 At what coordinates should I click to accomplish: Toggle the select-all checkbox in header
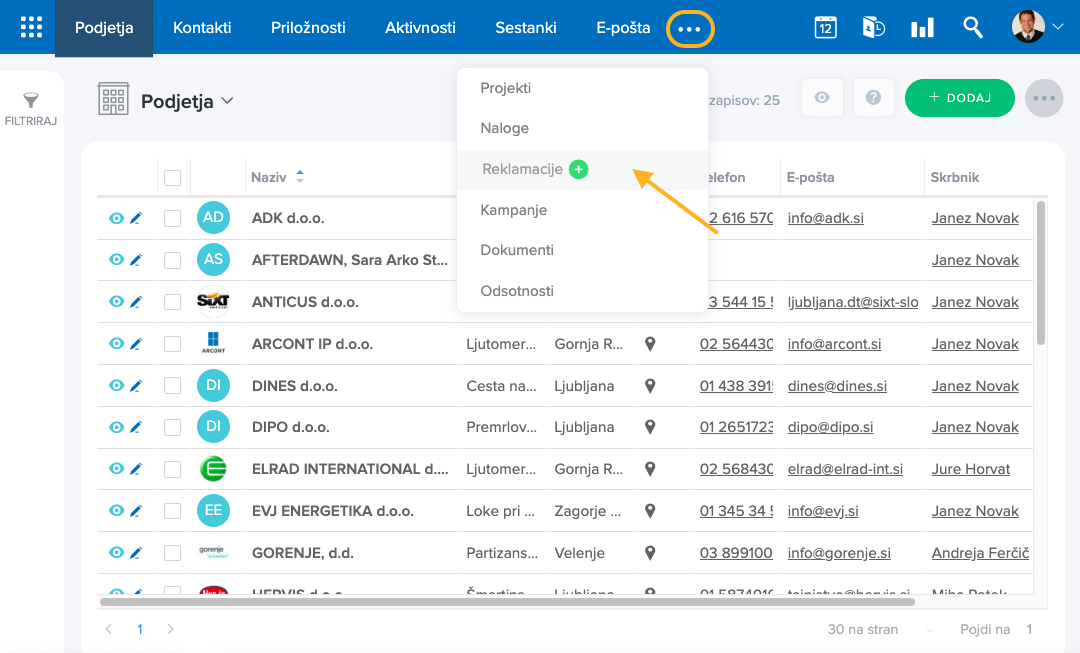(x=172, y=178)
